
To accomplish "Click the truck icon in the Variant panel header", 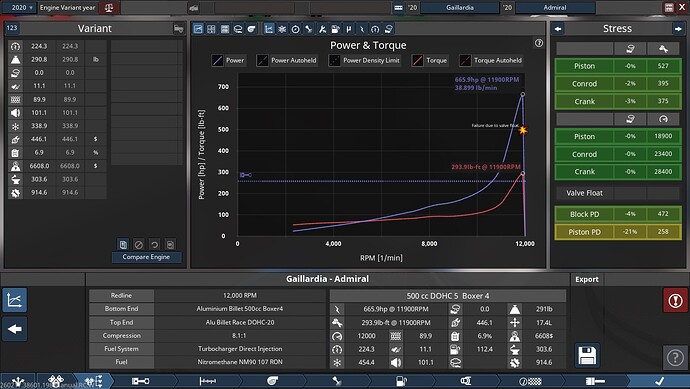I will pyautogui.click(x=178, y=29).
